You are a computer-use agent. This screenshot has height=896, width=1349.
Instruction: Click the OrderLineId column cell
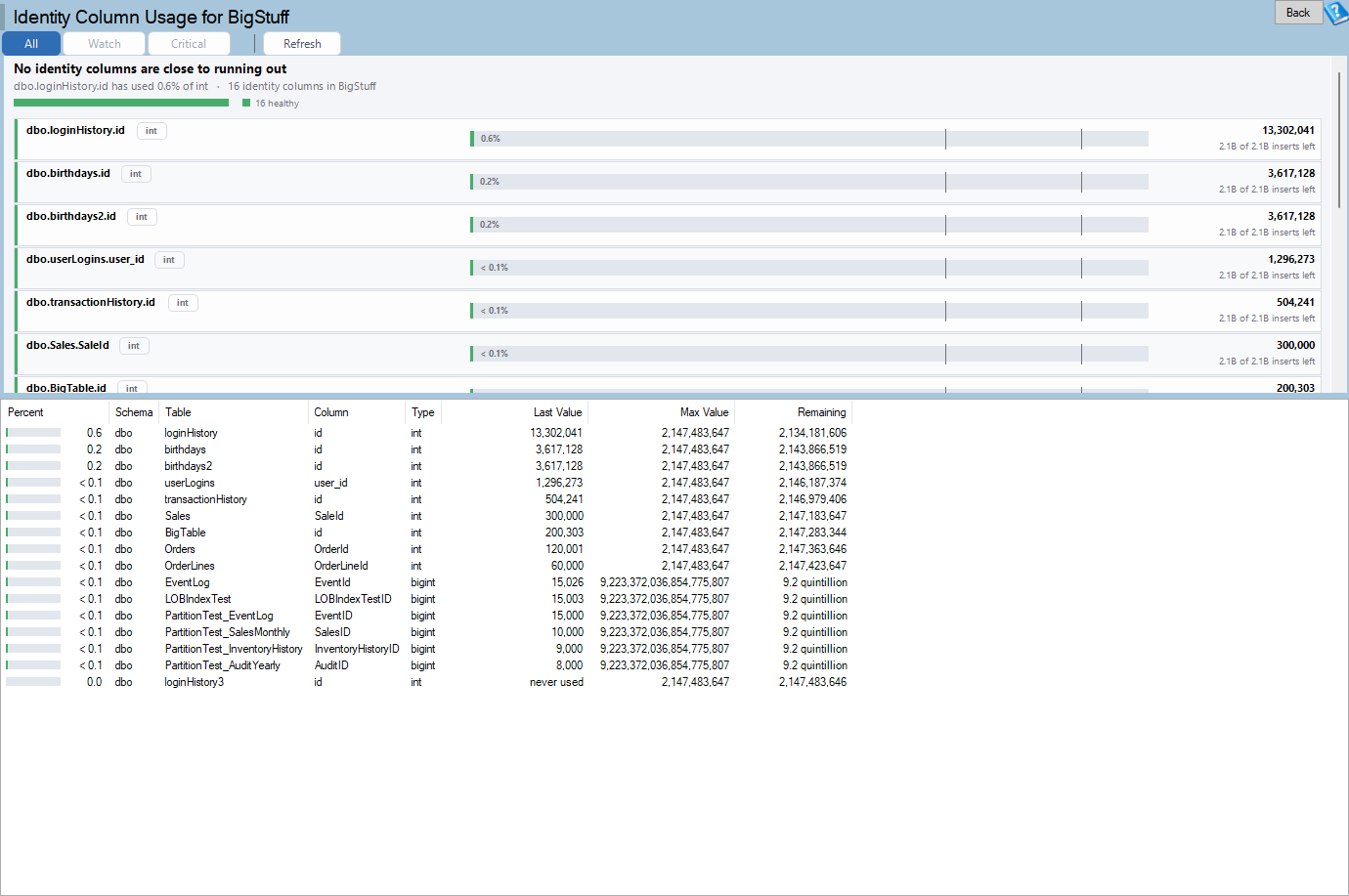341,566
